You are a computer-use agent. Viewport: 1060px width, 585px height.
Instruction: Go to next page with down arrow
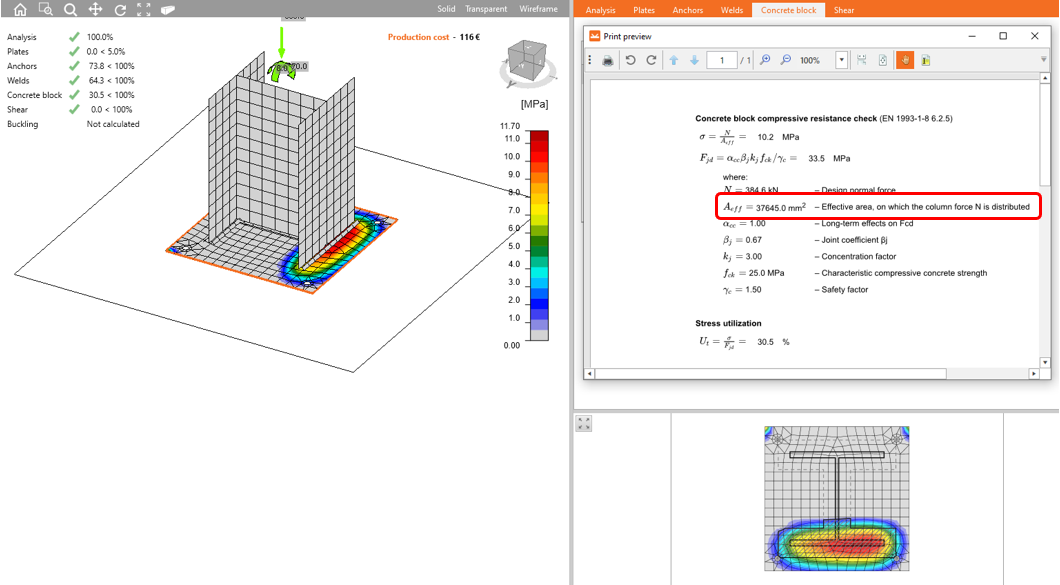click(694, 60)
